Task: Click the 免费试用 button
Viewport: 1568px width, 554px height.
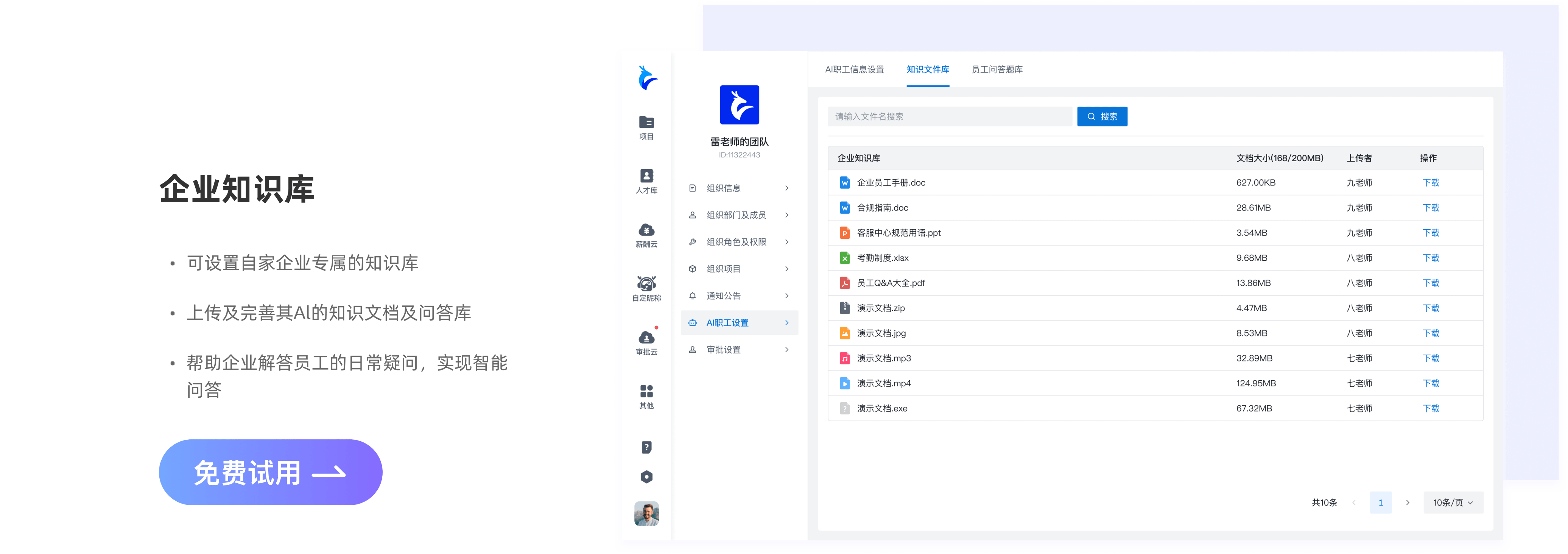Action: [x=270, y=472]
